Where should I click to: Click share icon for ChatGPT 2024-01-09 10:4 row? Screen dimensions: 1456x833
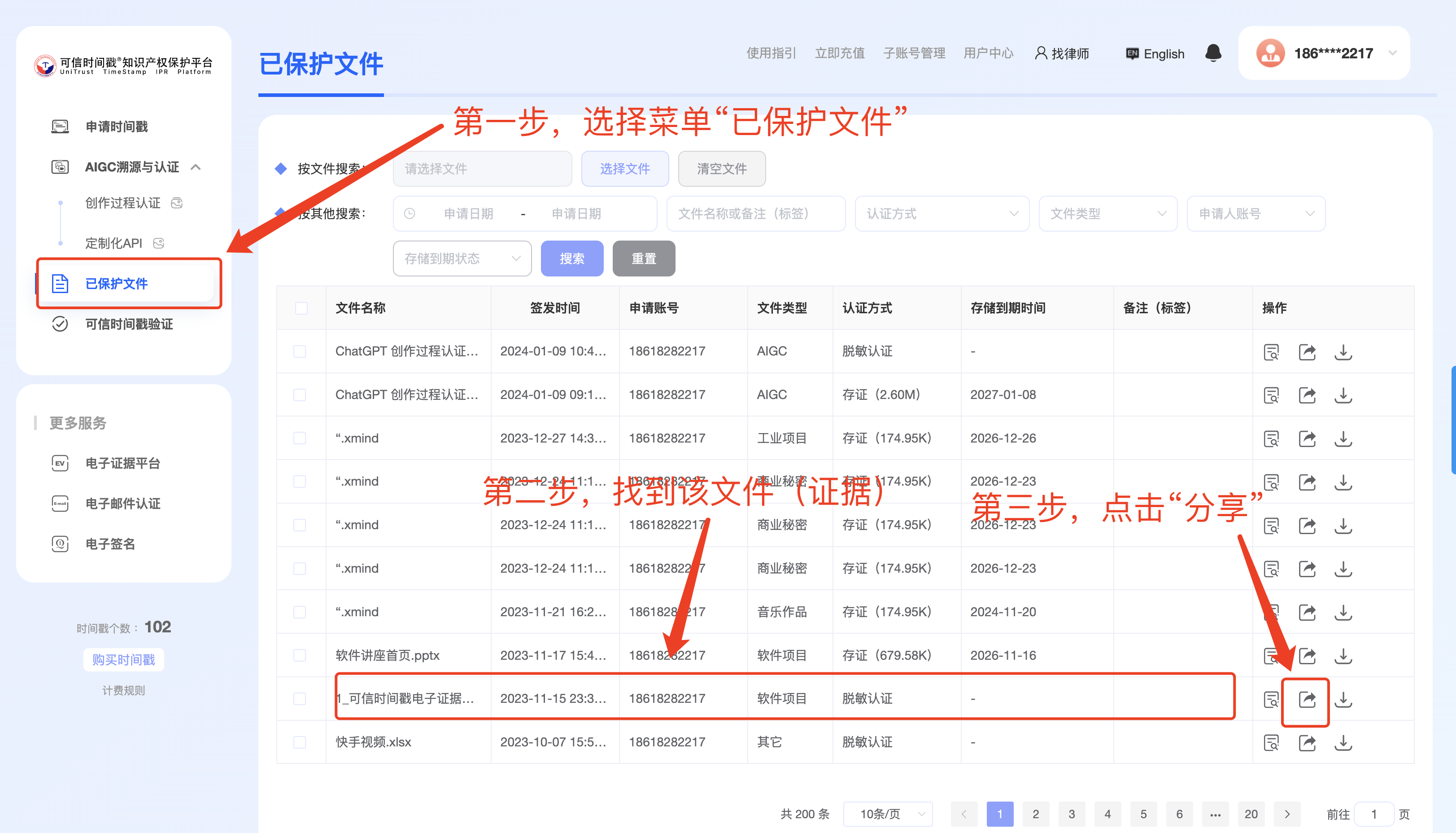point(1307,352)
